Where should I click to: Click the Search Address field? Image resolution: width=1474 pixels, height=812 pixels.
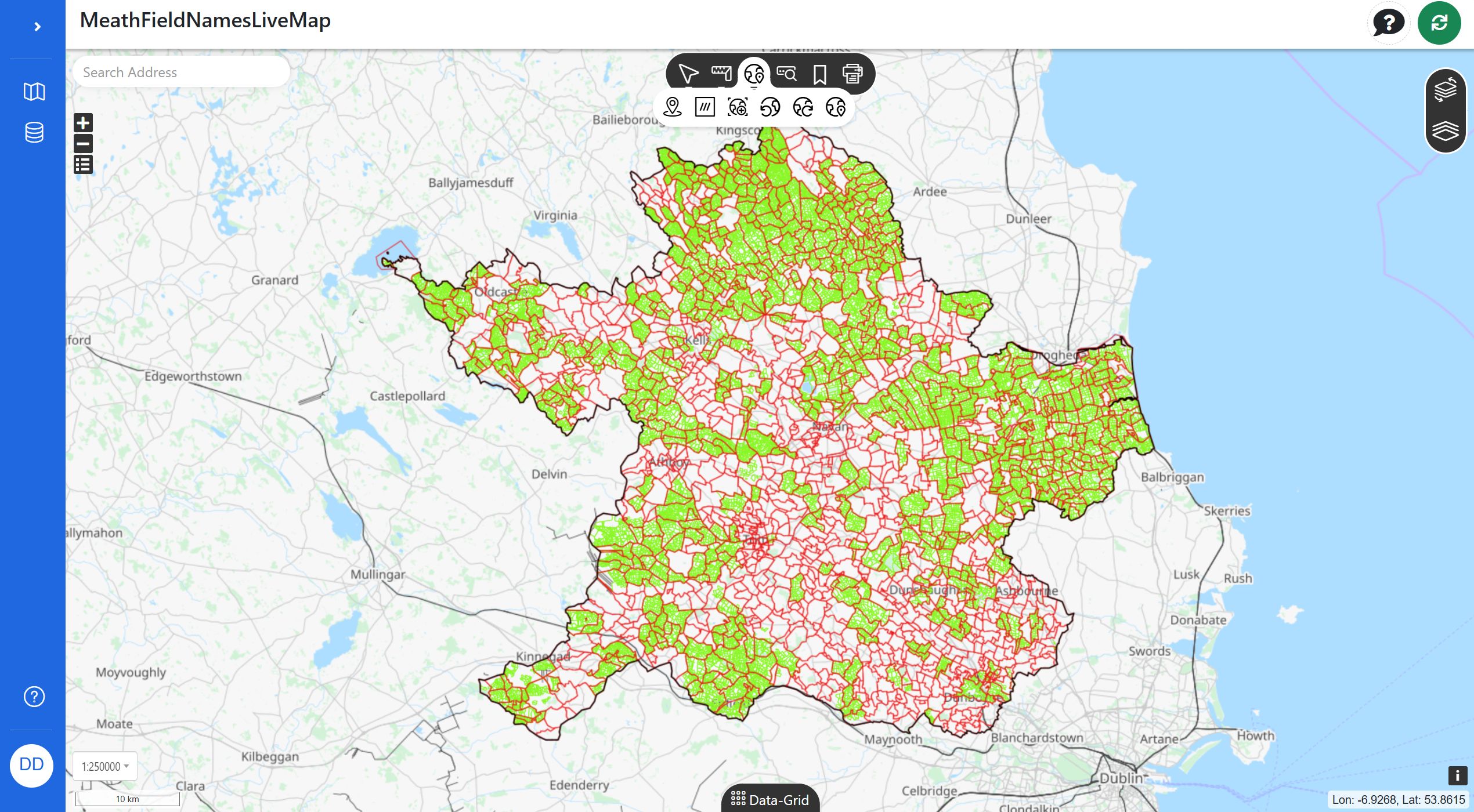[181, 72]
